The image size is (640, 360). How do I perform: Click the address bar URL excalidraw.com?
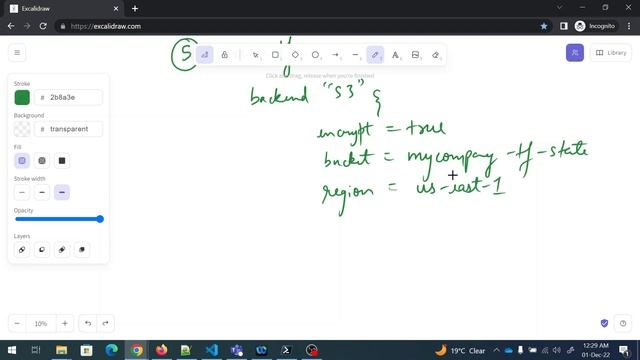coord(106,26)
